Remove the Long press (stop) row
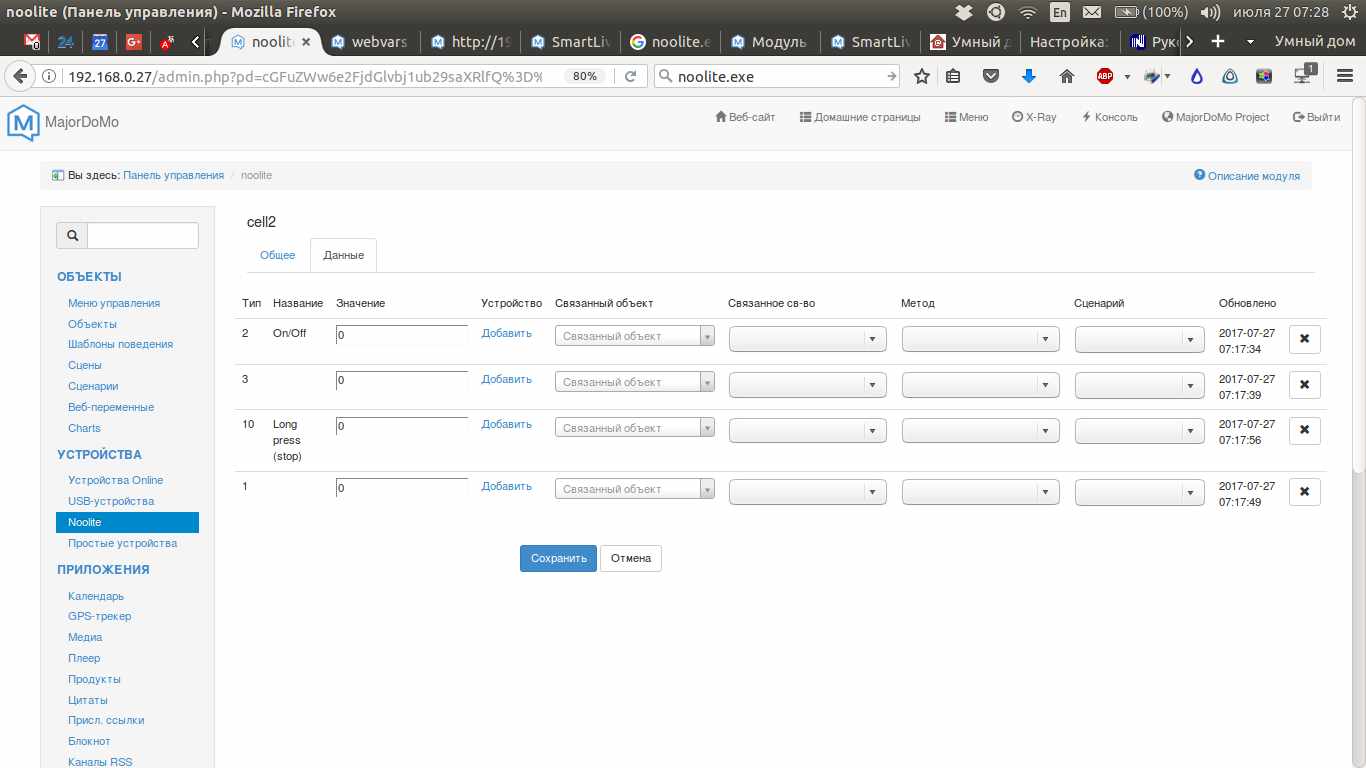This screenshot has width=1366, height=768. [1304, 431]
